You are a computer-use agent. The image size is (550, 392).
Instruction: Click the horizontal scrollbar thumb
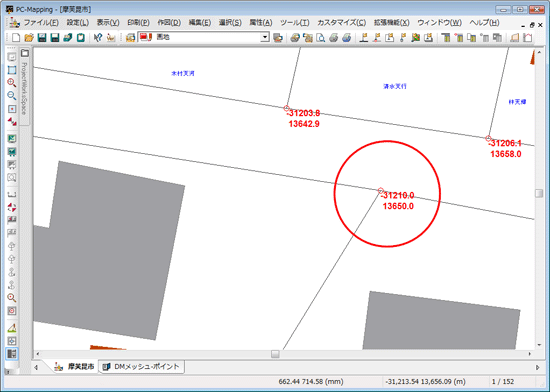point(275,354)
